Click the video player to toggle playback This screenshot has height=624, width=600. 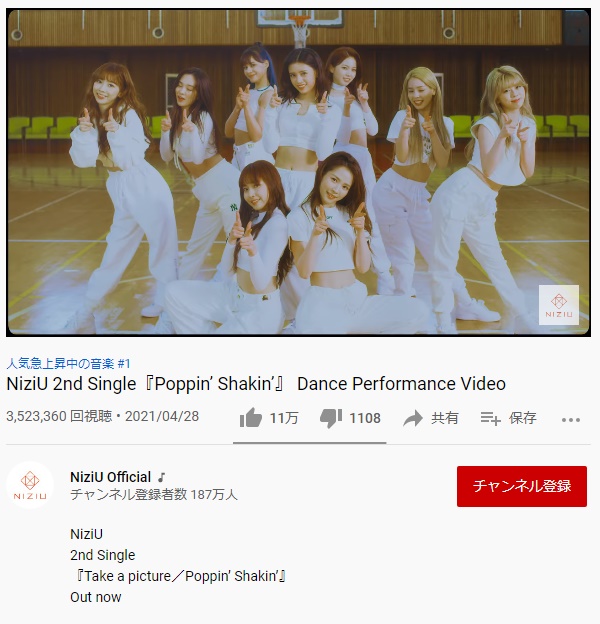tap(298, 172)
